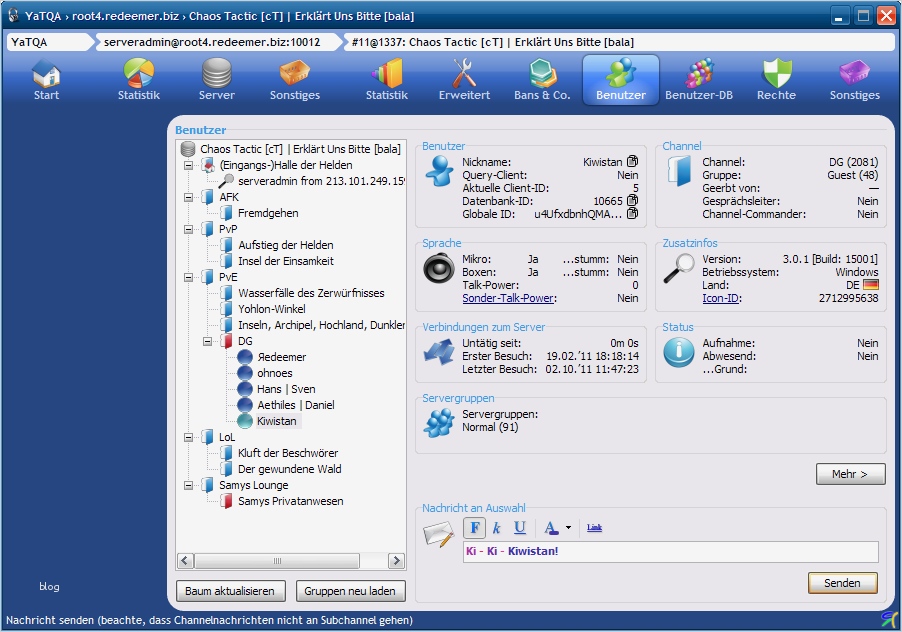The width and height of the screenshot is (902, 632).
Task: Toggle underline formatting in message editor
Action: (x=520, y=528)
